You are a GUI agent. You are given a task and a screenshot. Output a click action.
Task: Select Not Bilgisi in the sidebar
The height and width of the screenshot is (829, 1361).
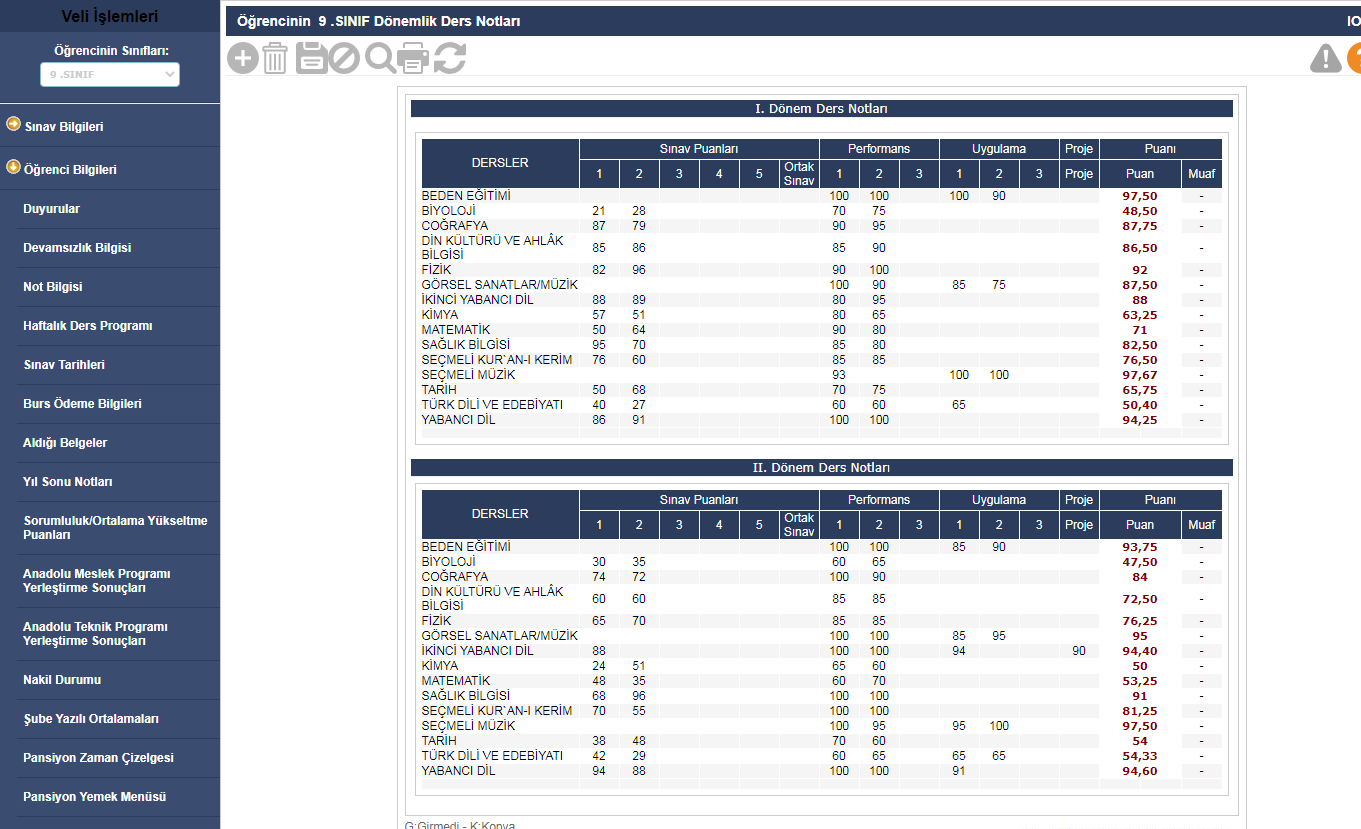(53, 287)
